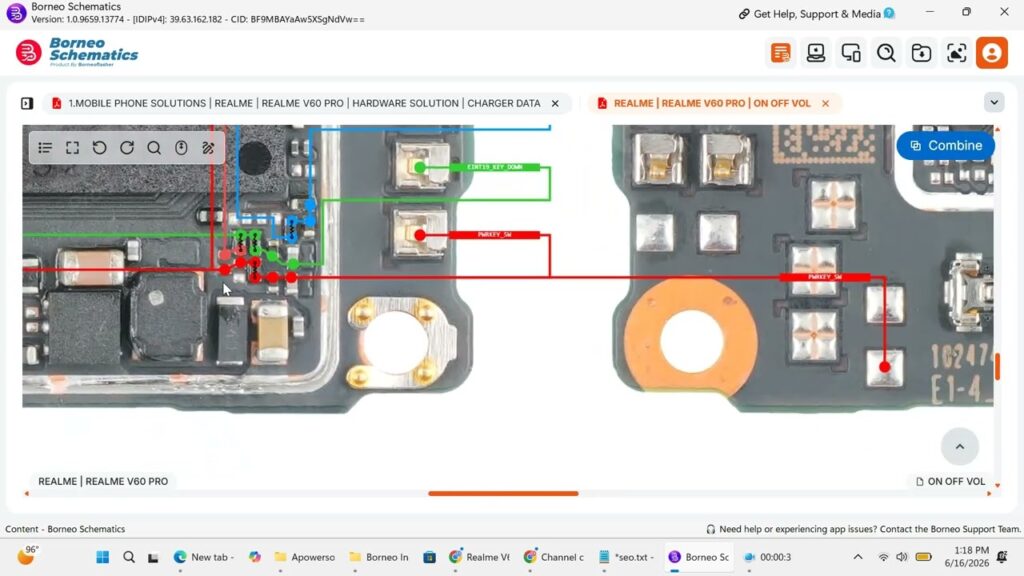Expand the tab list dropdown chevron

pos(994,103)
